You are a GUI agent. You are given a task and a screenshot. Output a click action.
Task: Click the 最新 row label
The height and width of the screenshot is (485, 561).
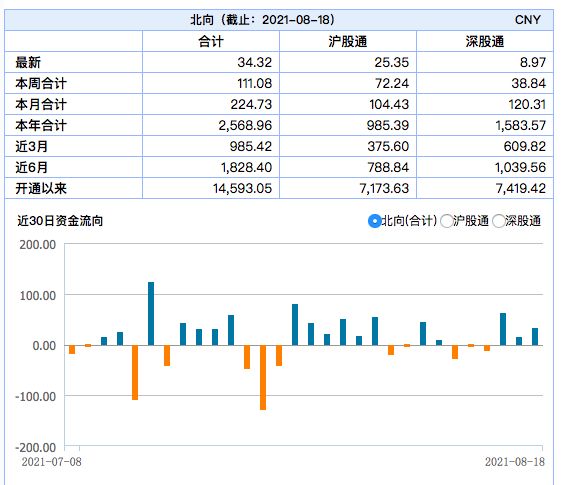point(28,63)
